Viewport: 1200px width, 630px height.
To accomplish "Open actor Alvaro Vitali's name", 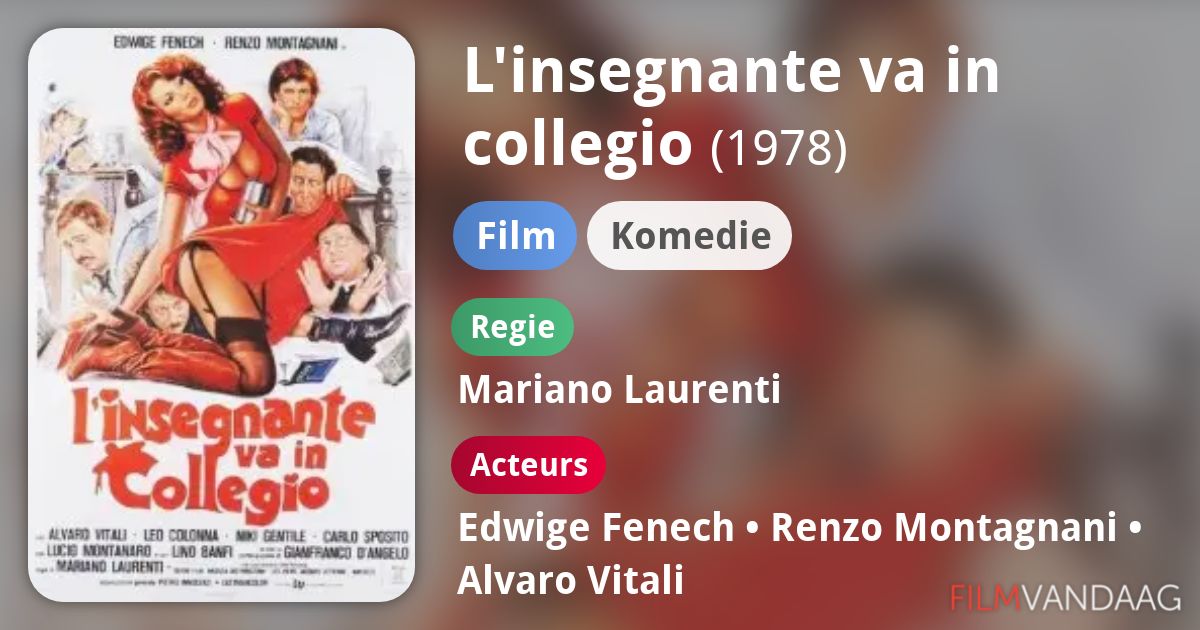I will [x=571, y=580].
